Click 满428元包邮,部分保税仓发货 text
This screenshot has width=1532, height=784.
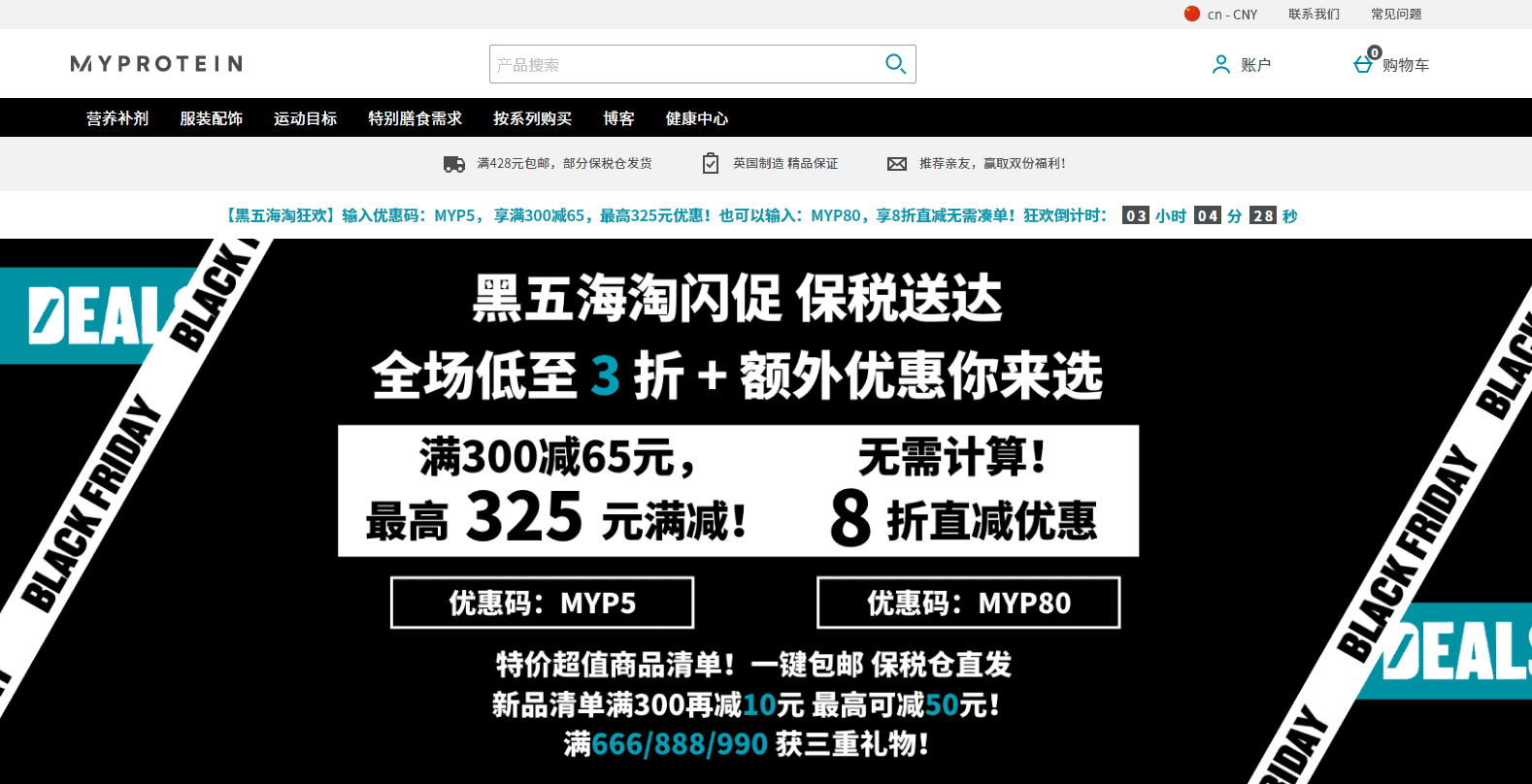(565, 164)
